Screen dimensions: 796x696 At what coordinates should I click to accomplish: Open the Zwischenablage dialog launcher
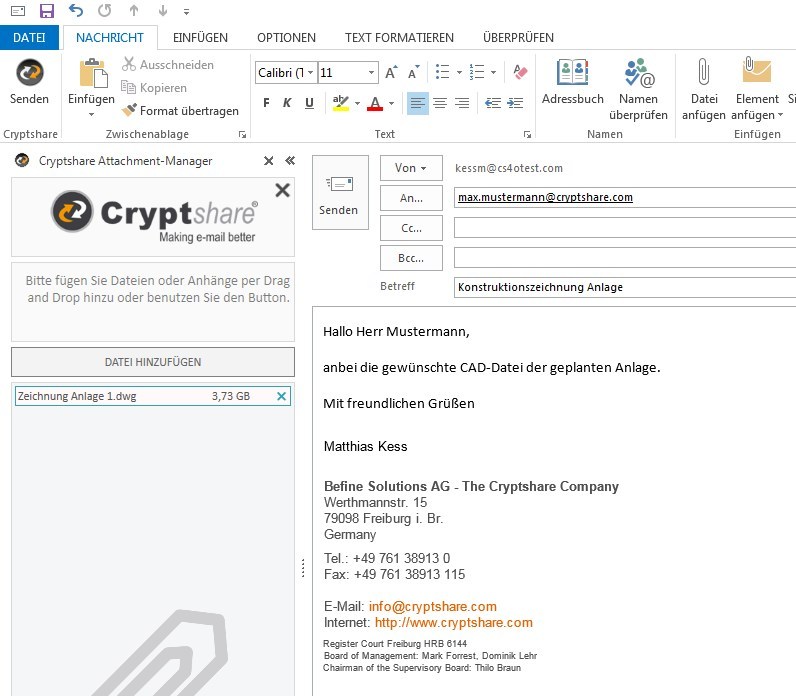click(242, 135)
